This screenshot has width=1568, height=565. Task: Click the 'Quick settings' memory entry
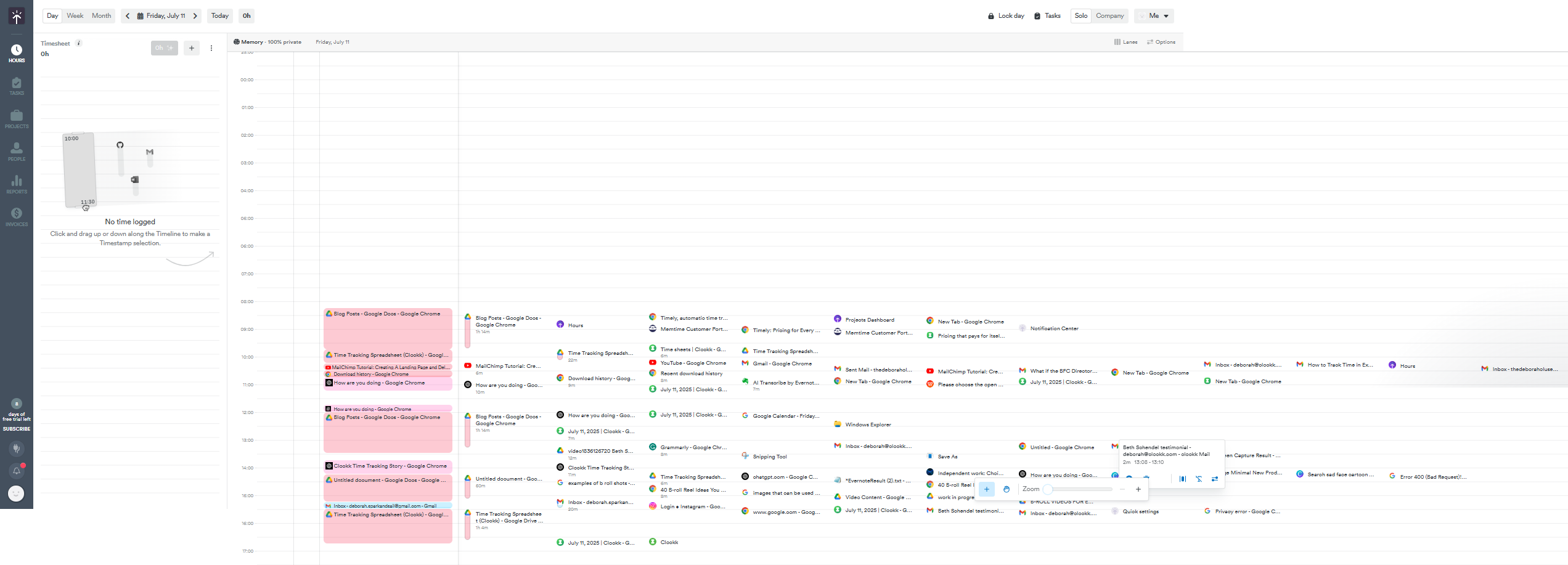(x=1135, y=511)
